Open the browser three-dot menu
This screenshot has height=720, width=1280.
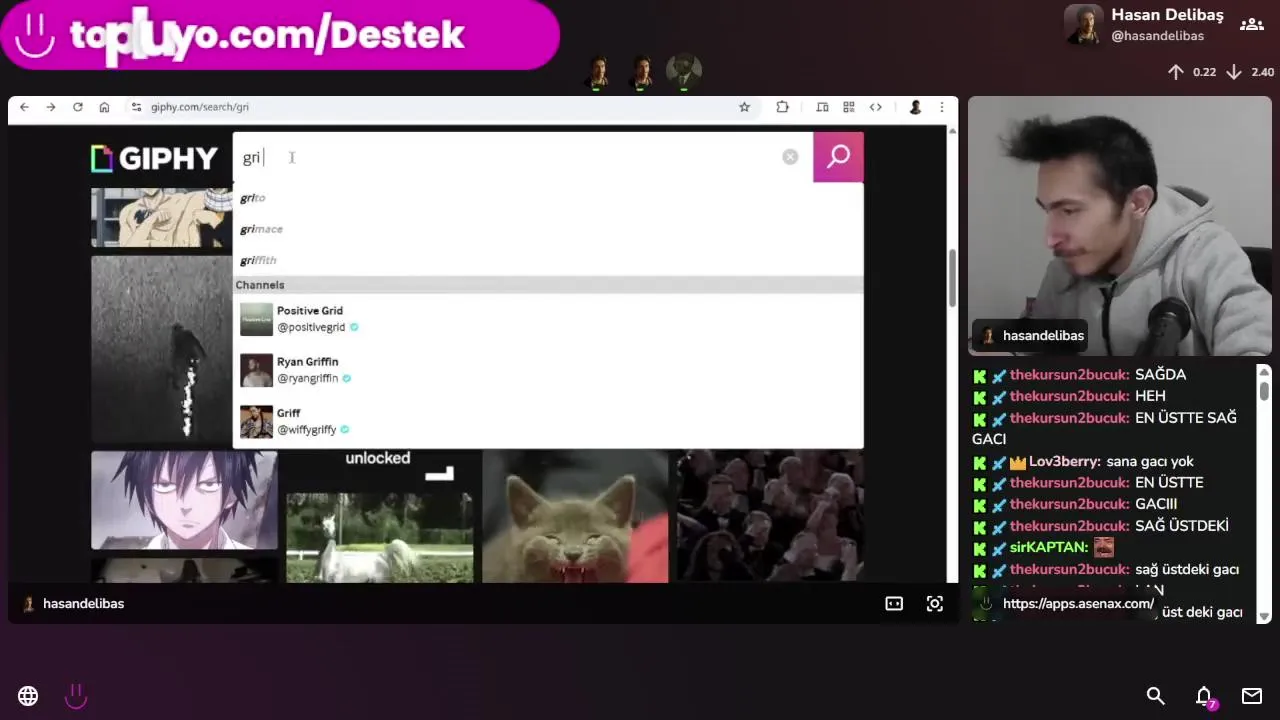point(941,107)
